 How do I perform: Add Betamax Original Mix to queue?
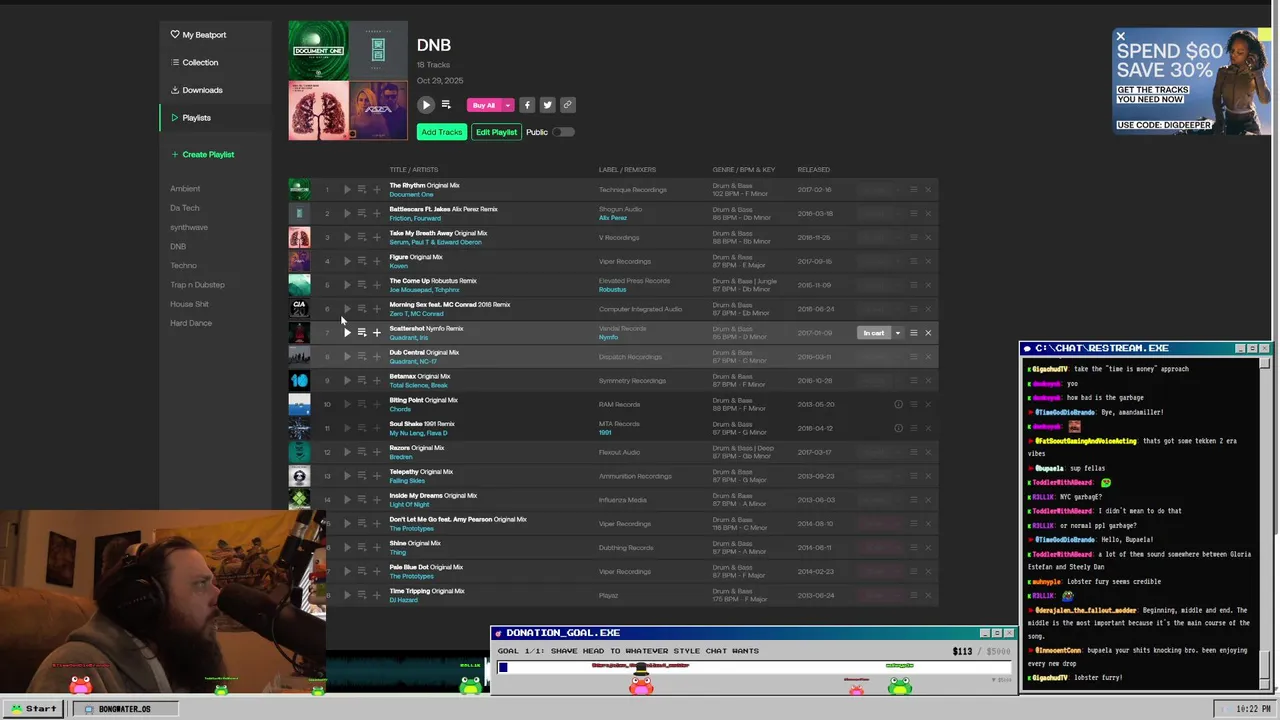pos(362,381)
